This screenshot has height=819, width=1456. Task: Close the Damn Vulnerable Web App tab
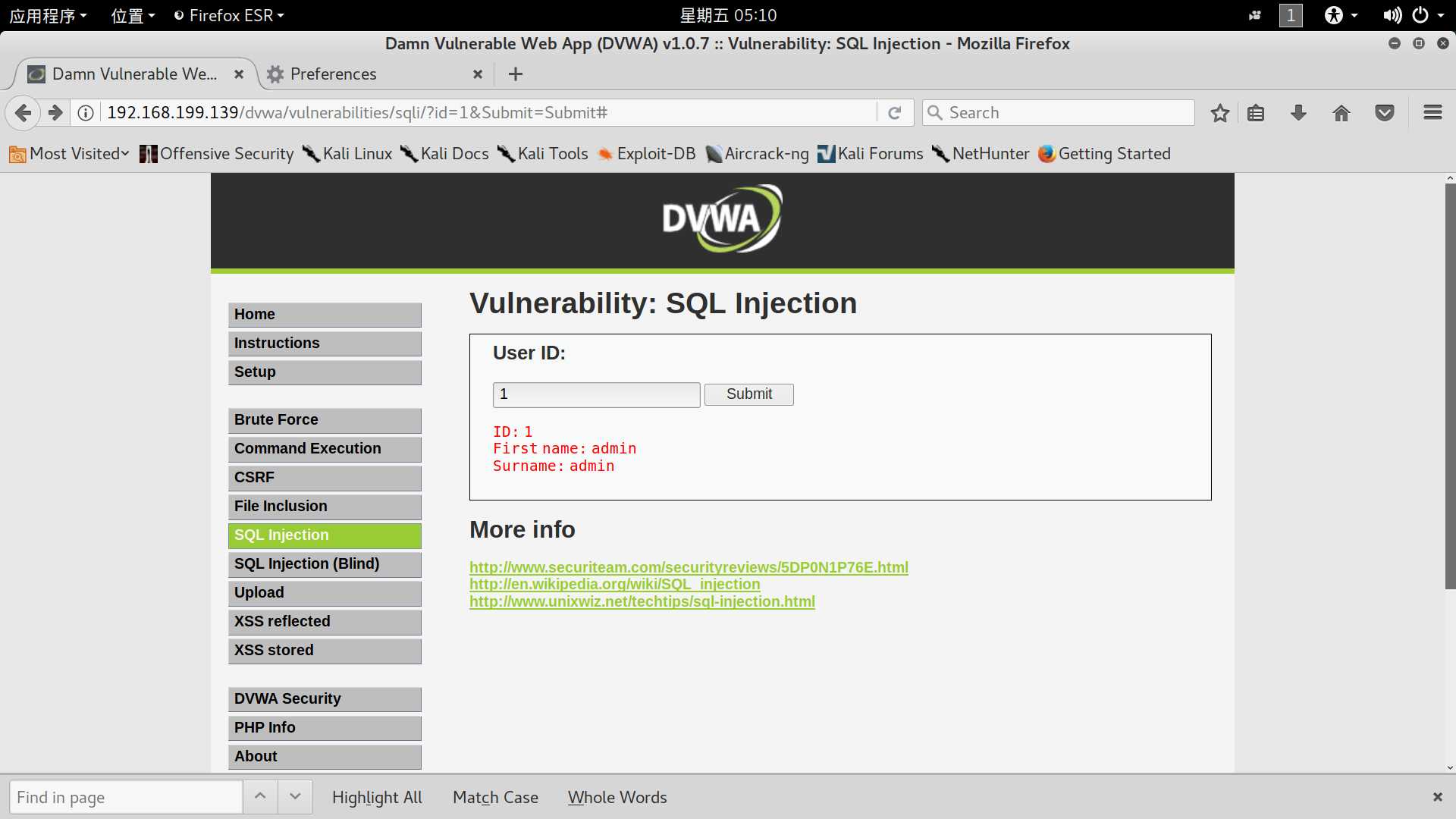point(239,74)
